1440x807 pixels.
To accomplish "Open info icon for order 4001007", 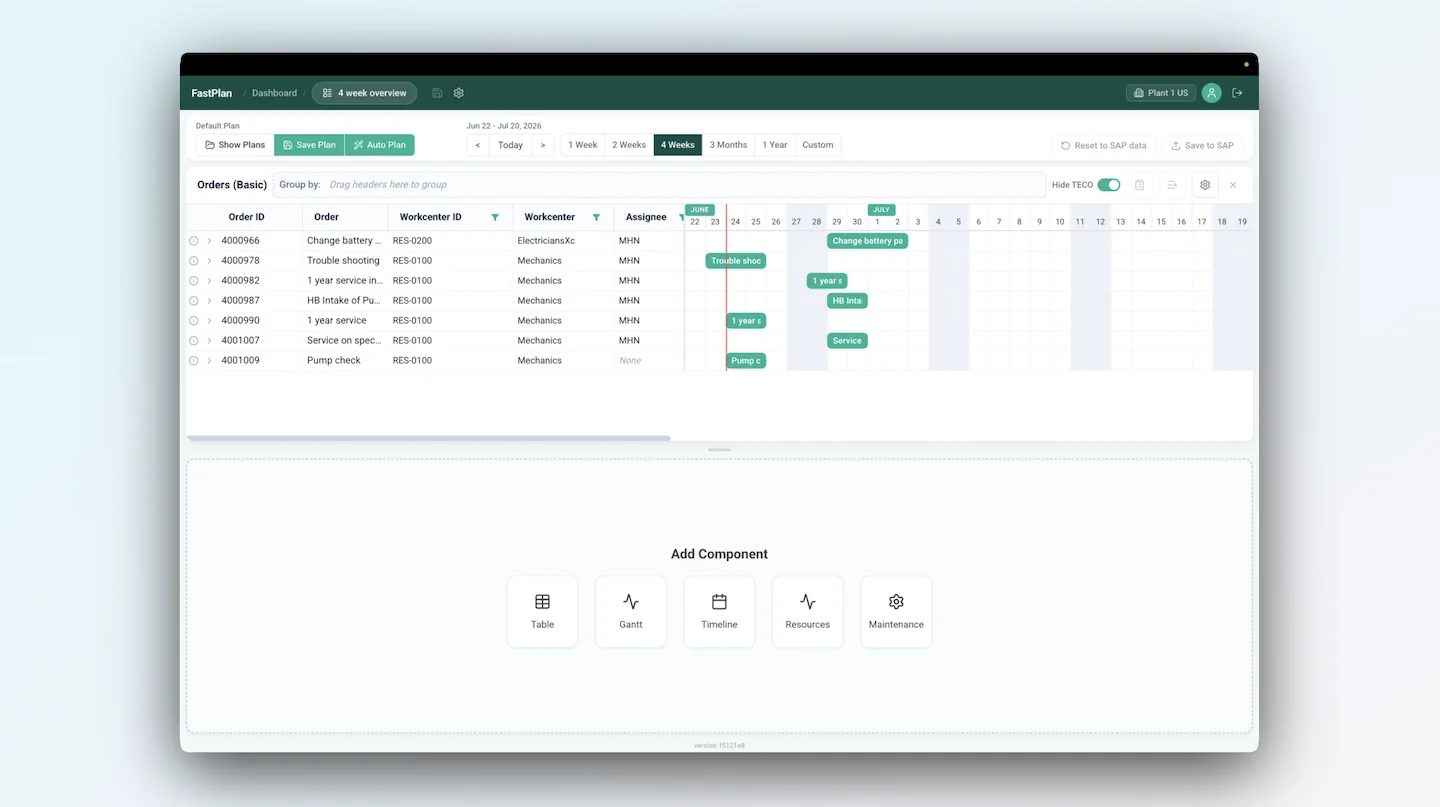I will point(194,341).
